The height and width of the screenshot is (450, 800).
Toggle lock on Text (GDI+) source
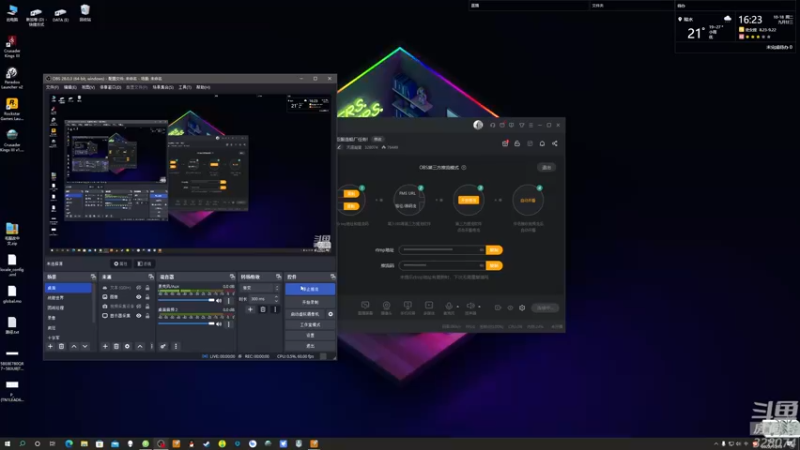[147, 288]
